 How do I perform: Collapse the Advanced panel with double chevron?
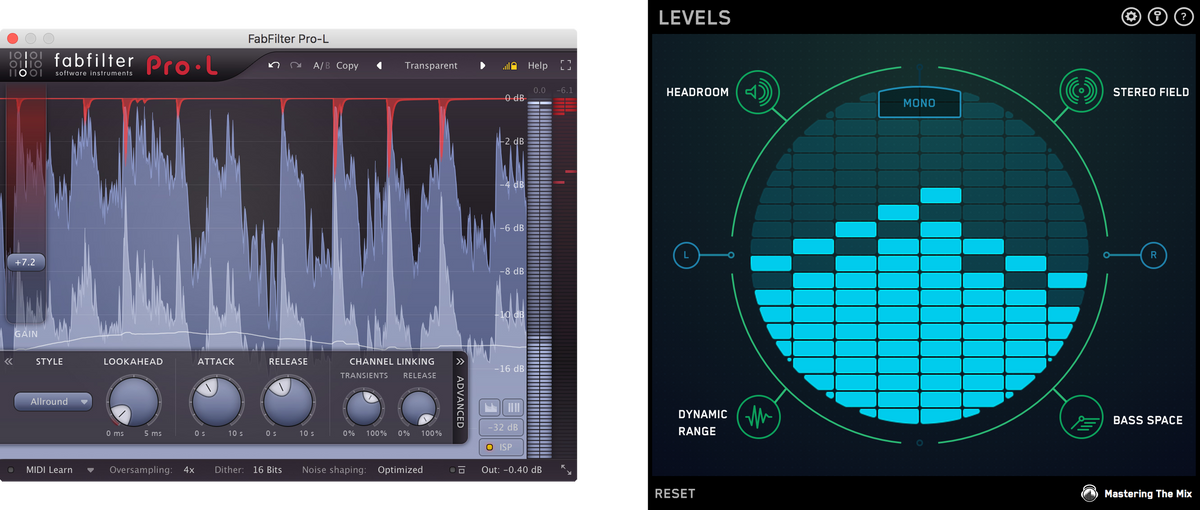coord(460,361)
